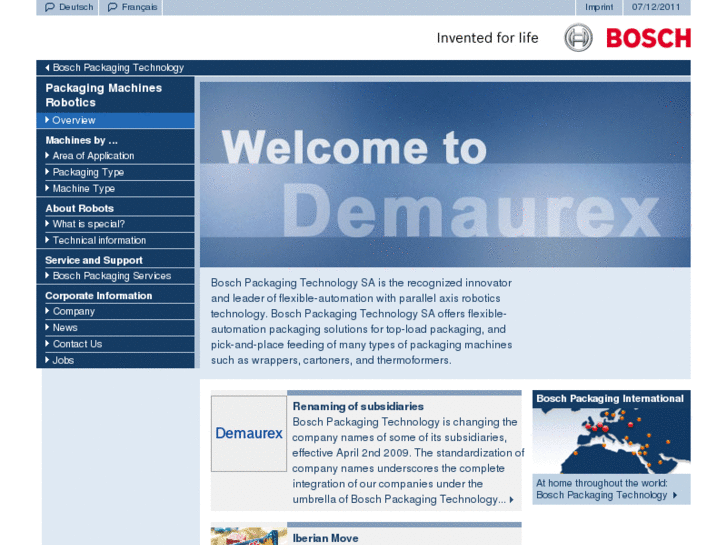Open the Imprint page
727x545 pixels.
[599, 7]
